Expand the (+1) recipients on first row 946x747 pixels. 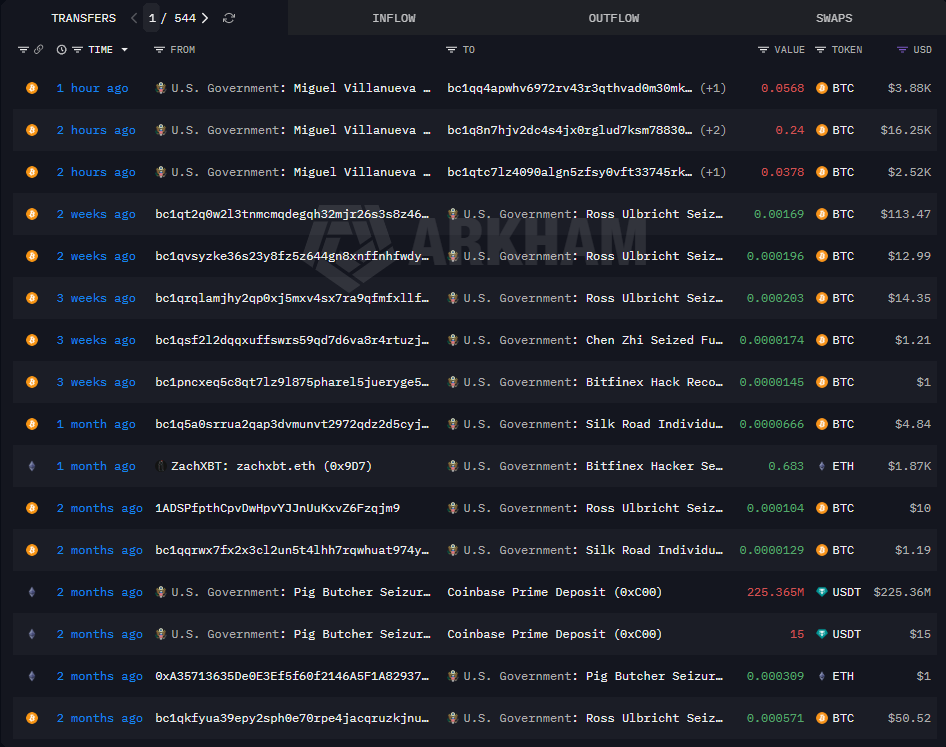(712, 88)
